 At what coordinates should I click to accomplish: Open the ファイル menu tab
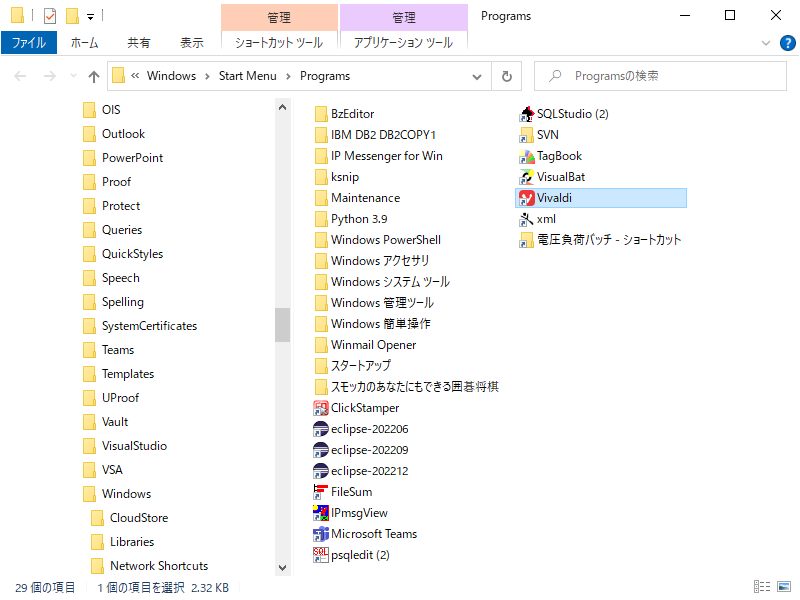click(29, 43)
